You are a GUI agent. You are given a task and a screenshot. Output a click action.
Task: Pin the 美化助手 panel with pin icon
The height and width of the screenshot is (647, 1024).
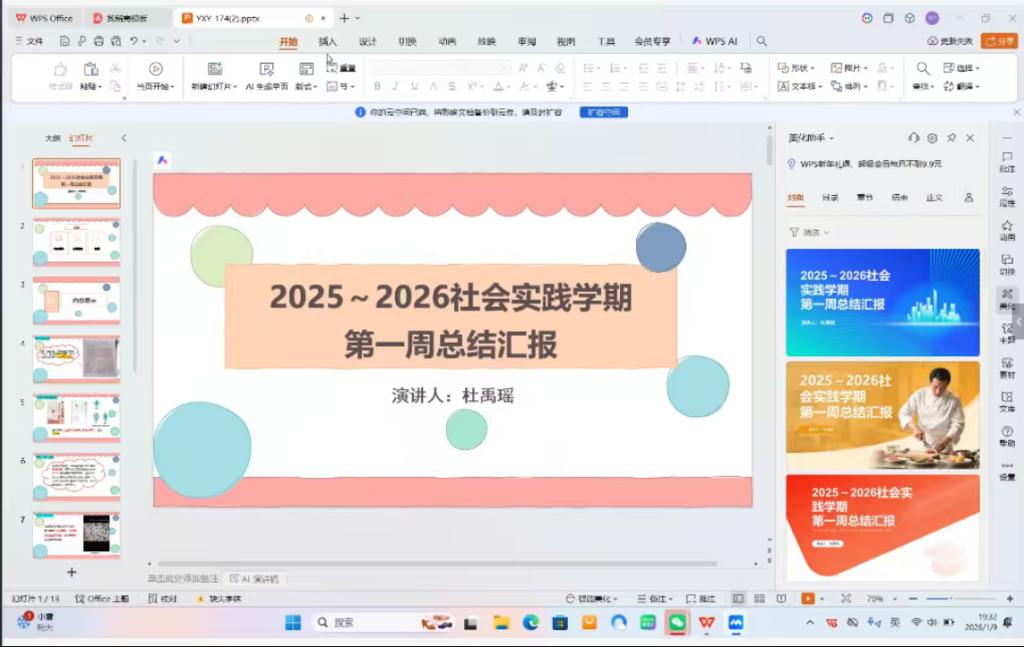951,138
